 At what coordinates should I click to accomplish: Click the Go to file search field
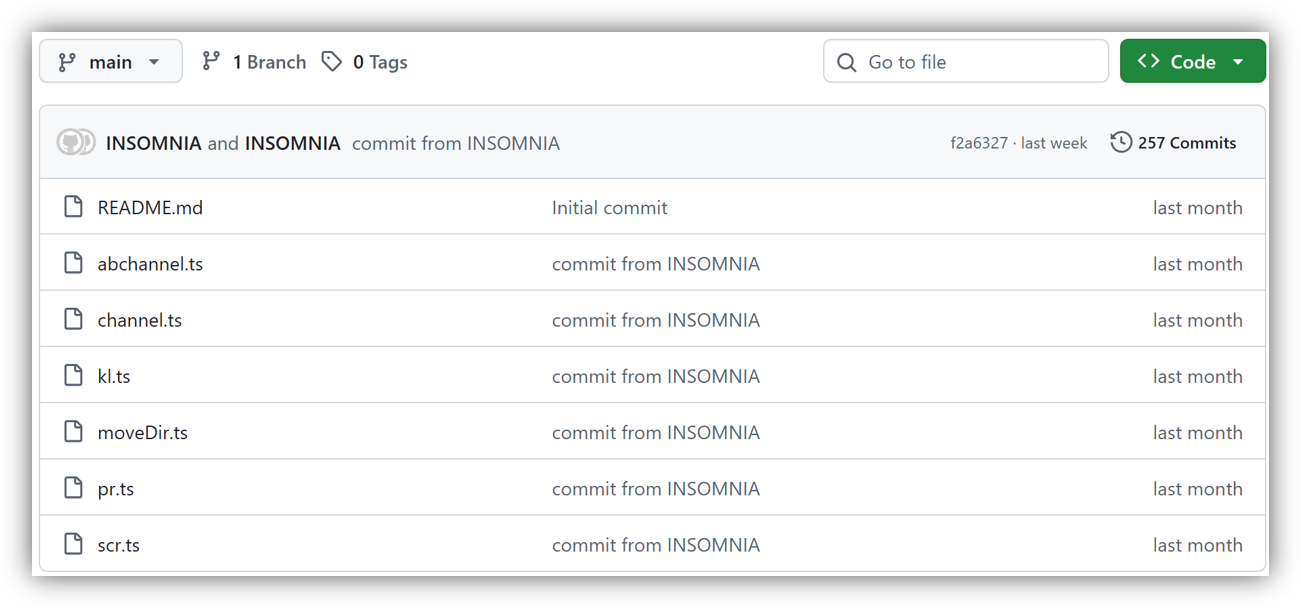pos(966,62)
